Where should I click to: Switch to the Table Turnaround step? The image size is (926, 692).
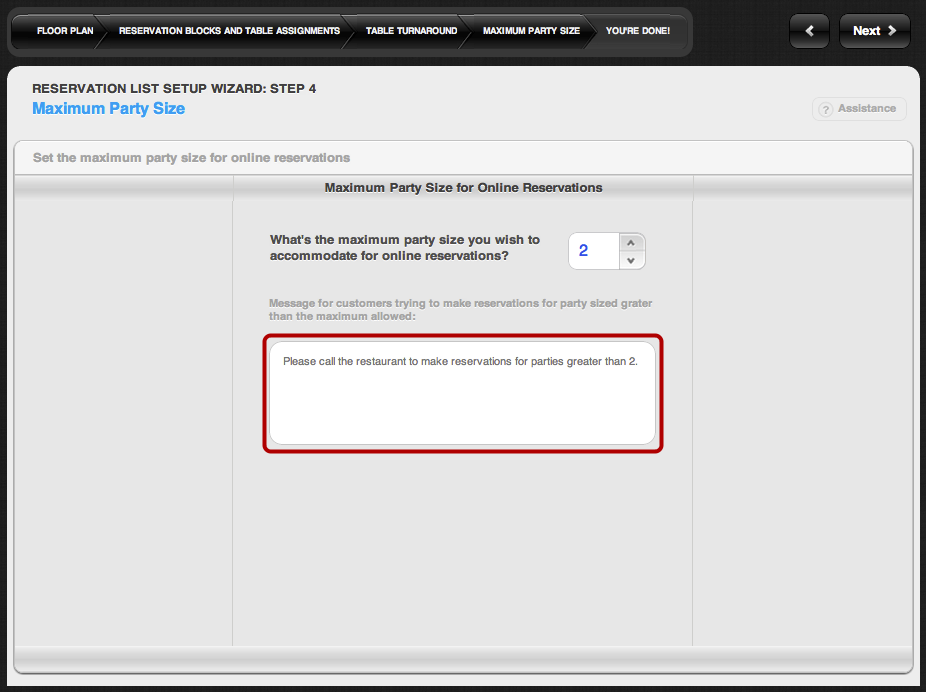(x=411, y=31)
